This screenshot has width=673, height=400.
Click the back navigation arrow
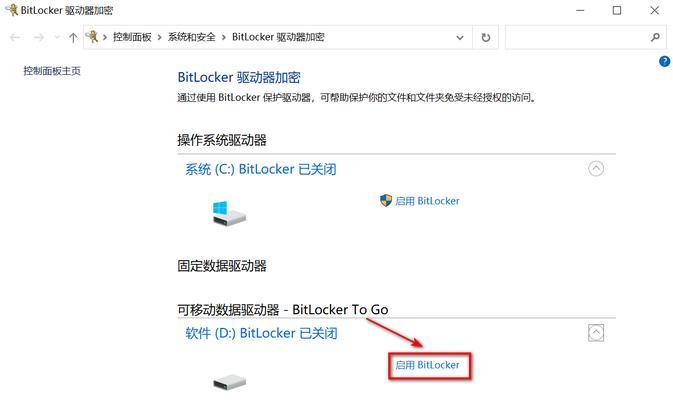click(15, 38)
